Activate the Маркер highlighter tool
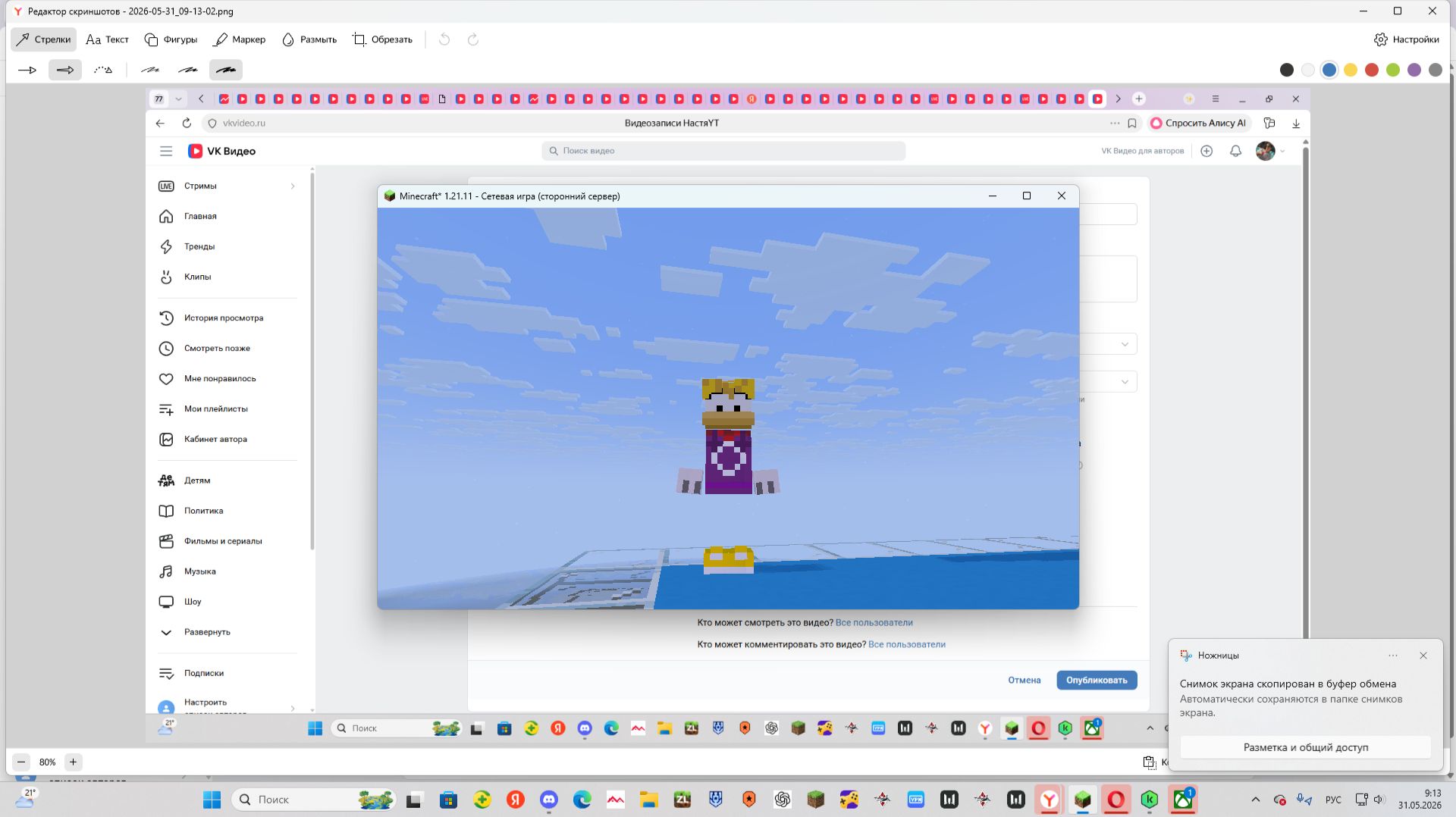The height and width of the screenshot is (817, 1456). [240, 39]
